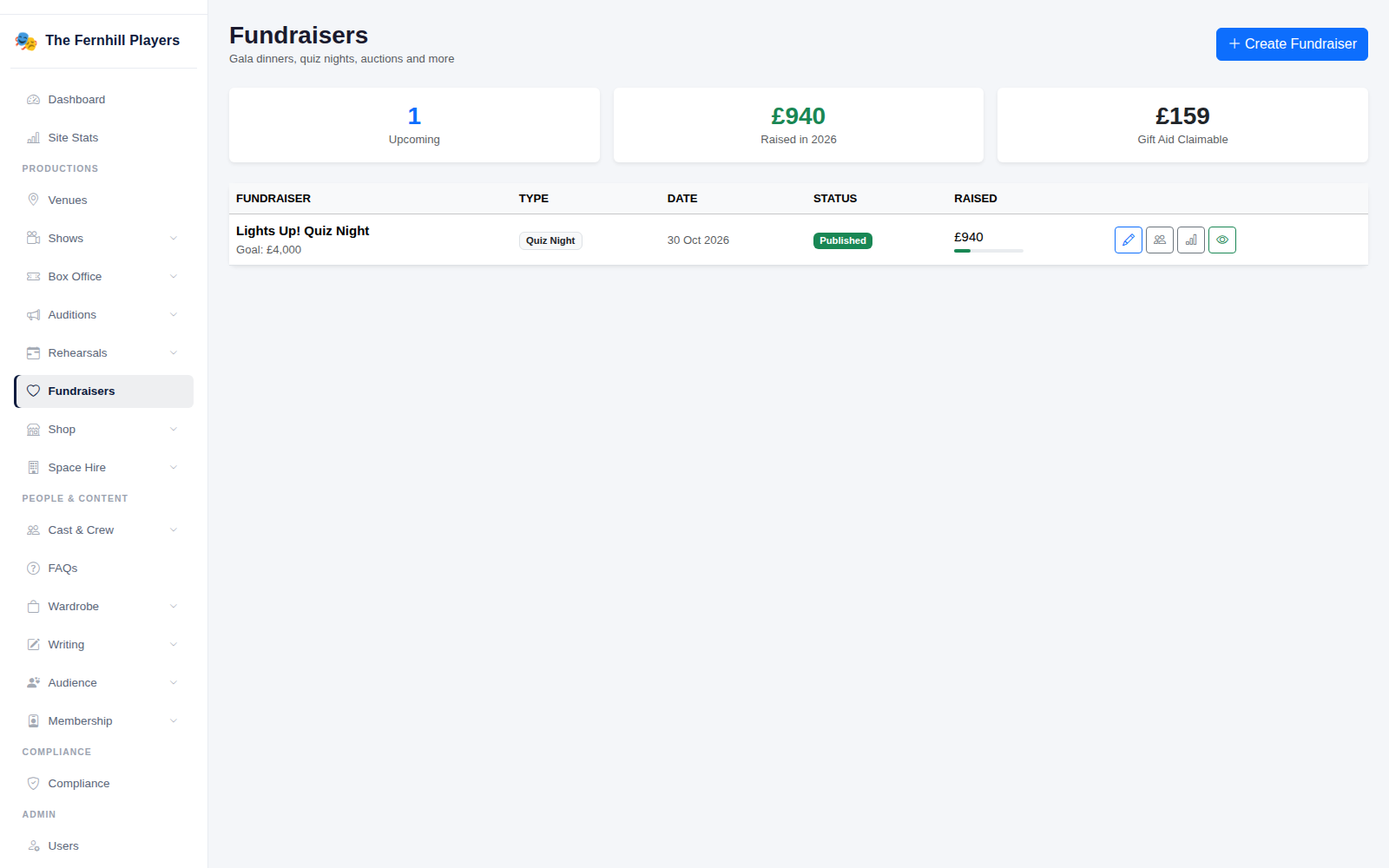
Task: Click the Site Stats bar chart icon
Action: pos(33,138)
